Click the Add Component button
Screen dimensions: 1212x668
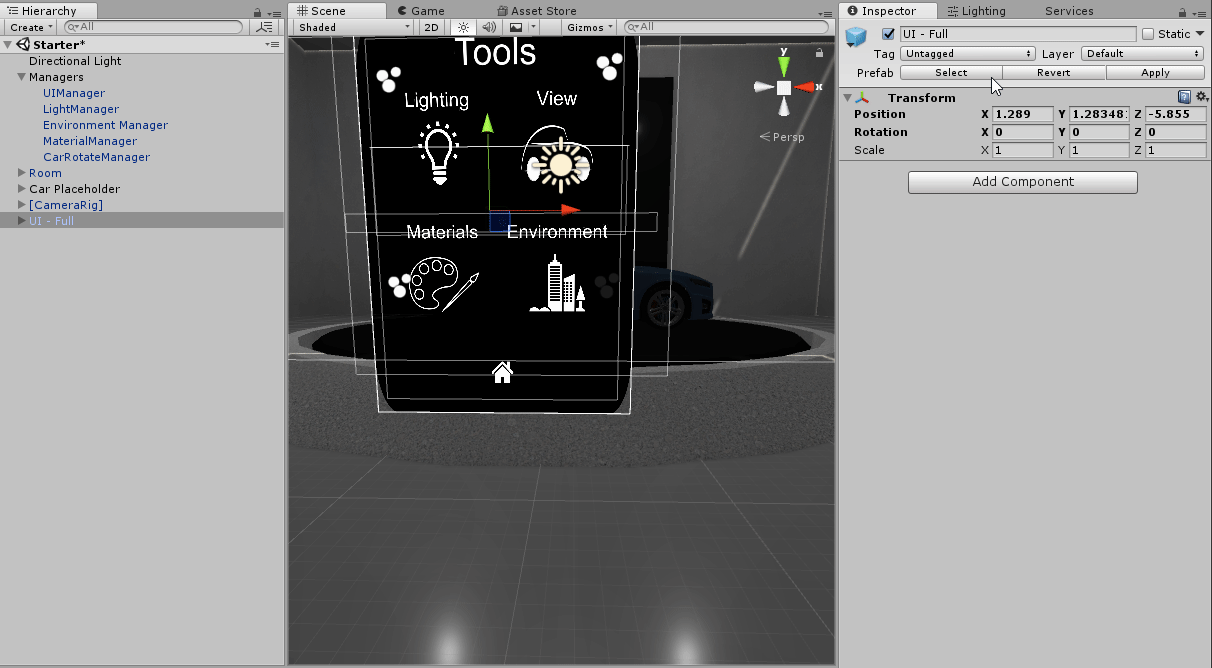[x=1022, y=182]
